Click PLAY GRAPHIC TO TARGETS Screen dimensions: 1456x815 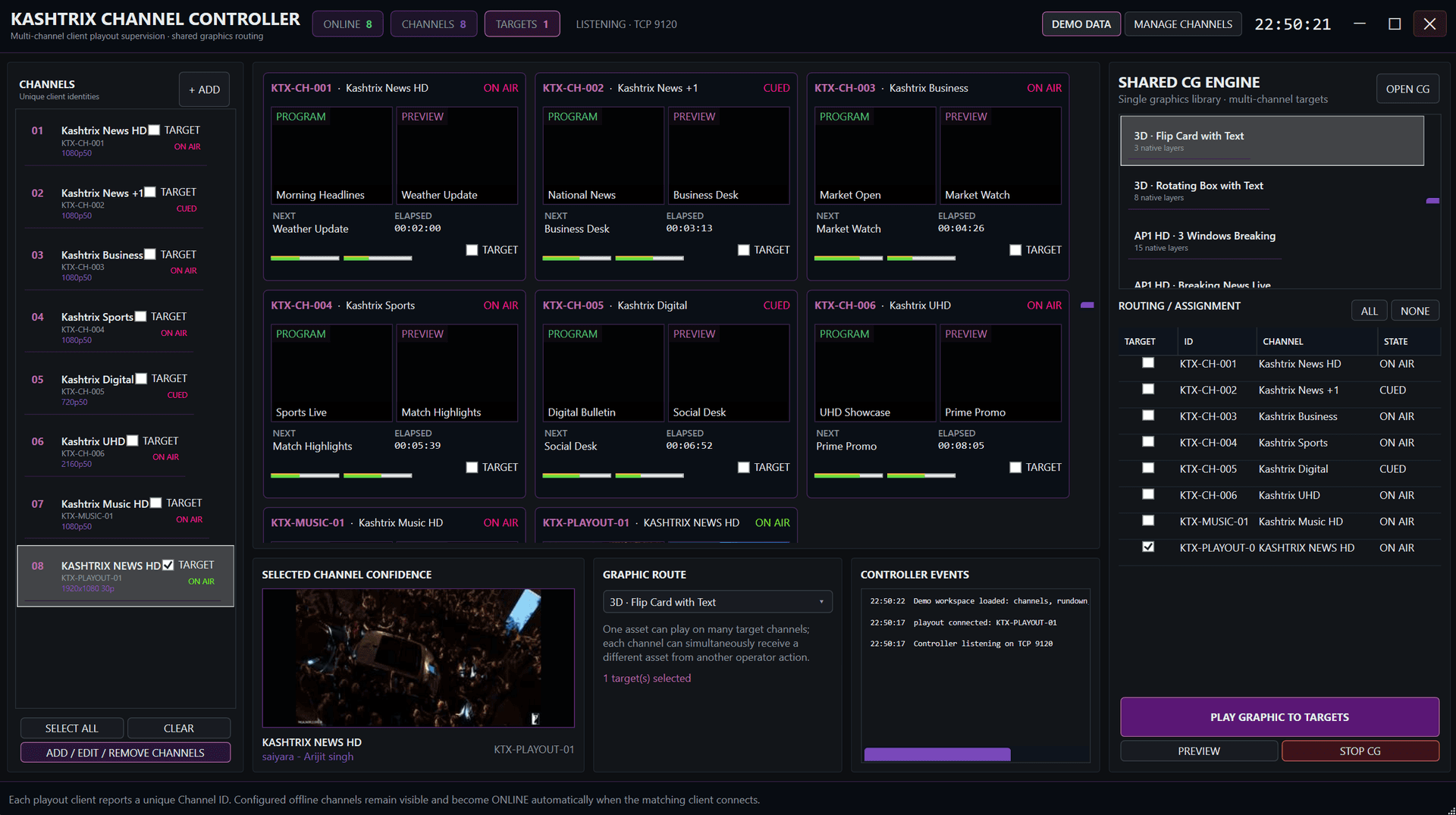coord(1279,717)
